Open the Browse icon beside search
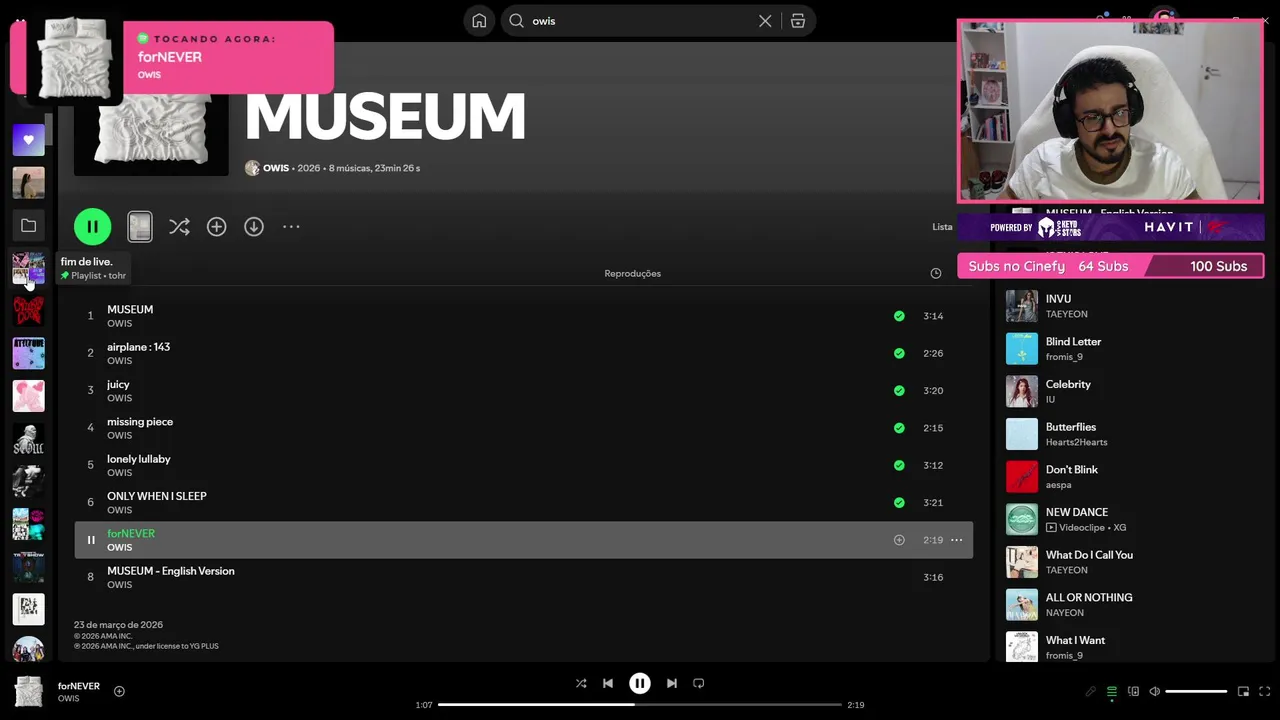1280x720 pixels. click(x=798, y=21)
